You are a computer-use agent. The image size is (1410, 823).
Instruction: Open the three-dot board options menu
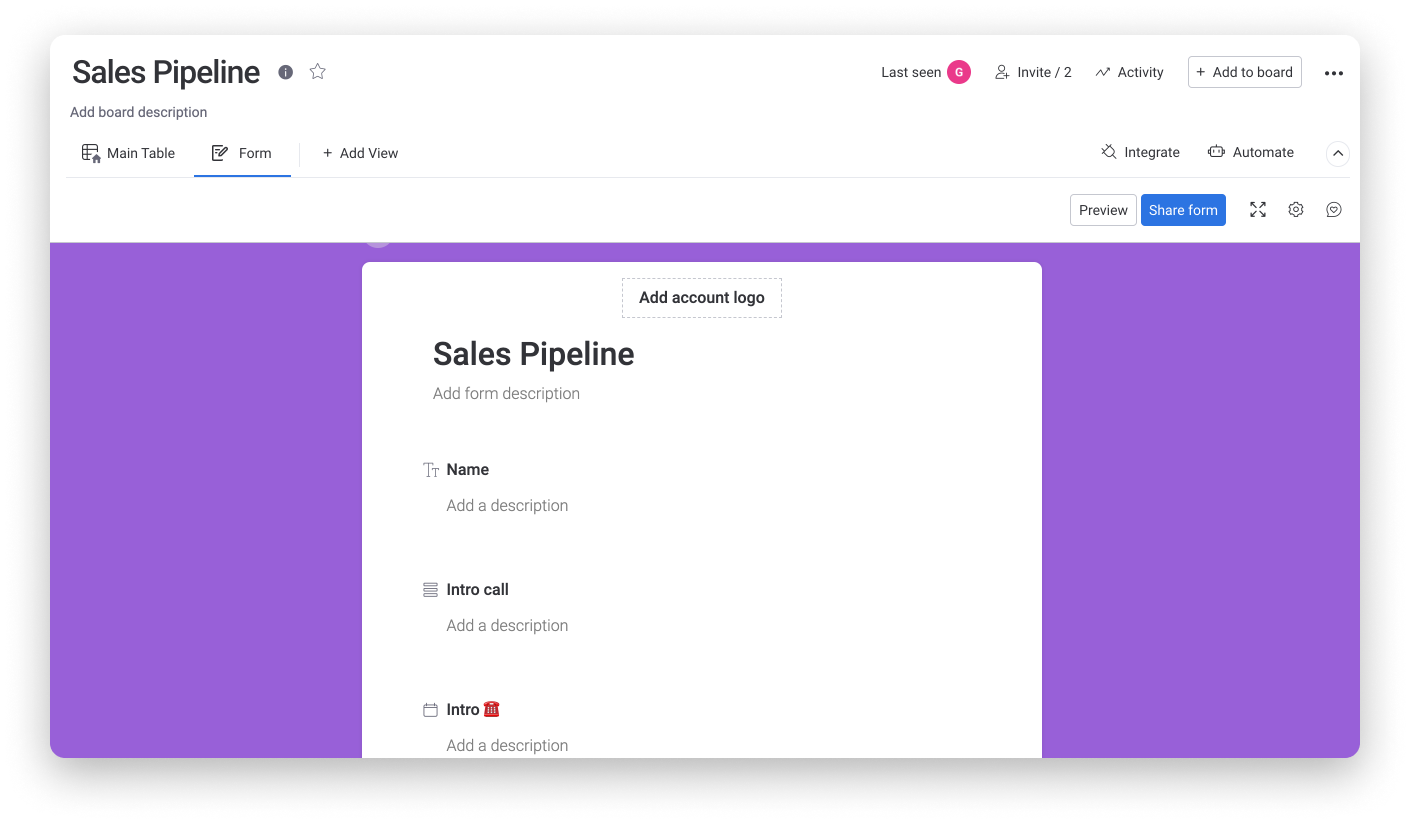pos(1334,73)
